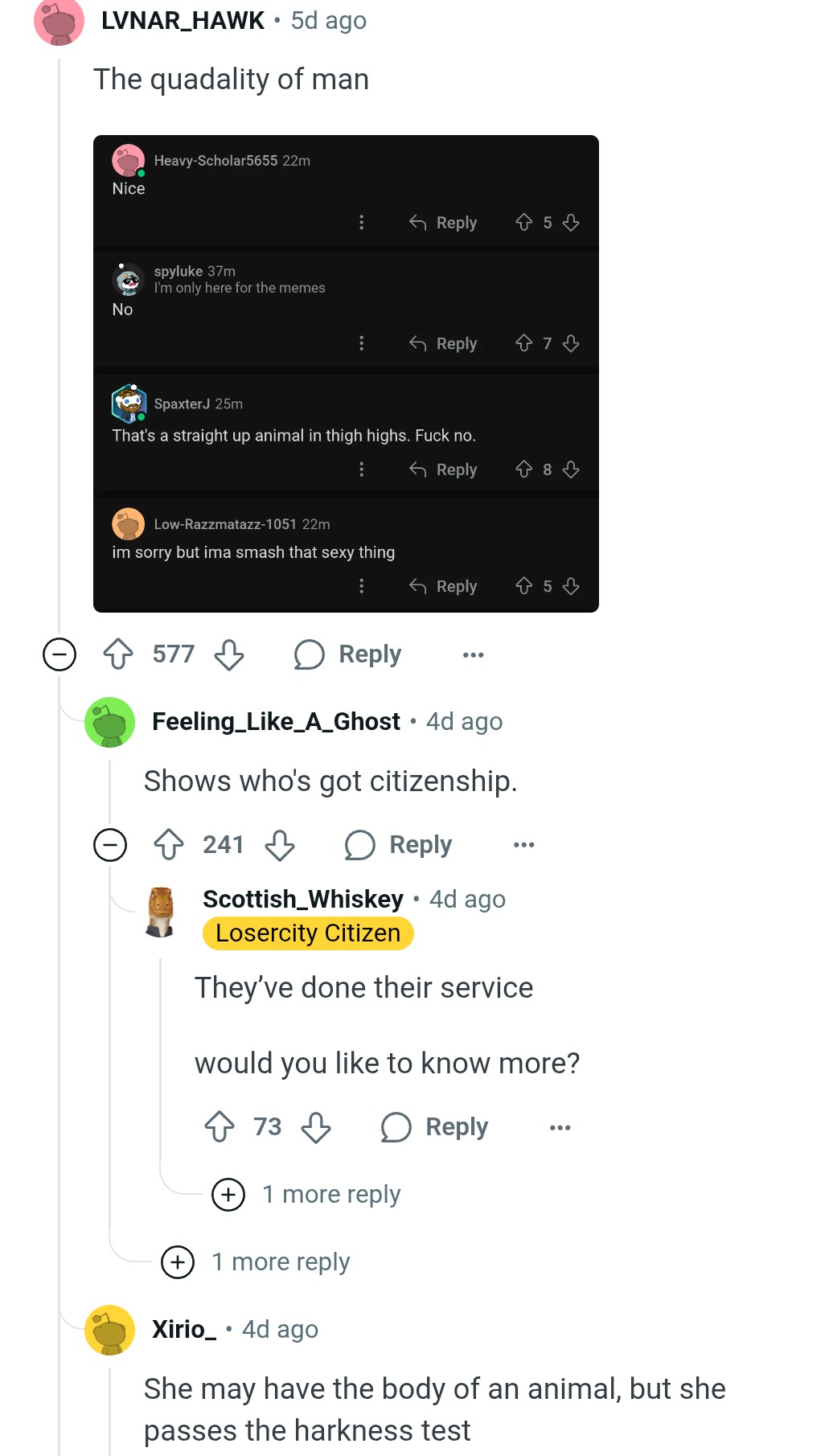Image resolution: width=829 pixels, height=1456 pixels.
Task: Open more options on Feeling_Like_A_Ghost's comment
Action: [524, 845]
